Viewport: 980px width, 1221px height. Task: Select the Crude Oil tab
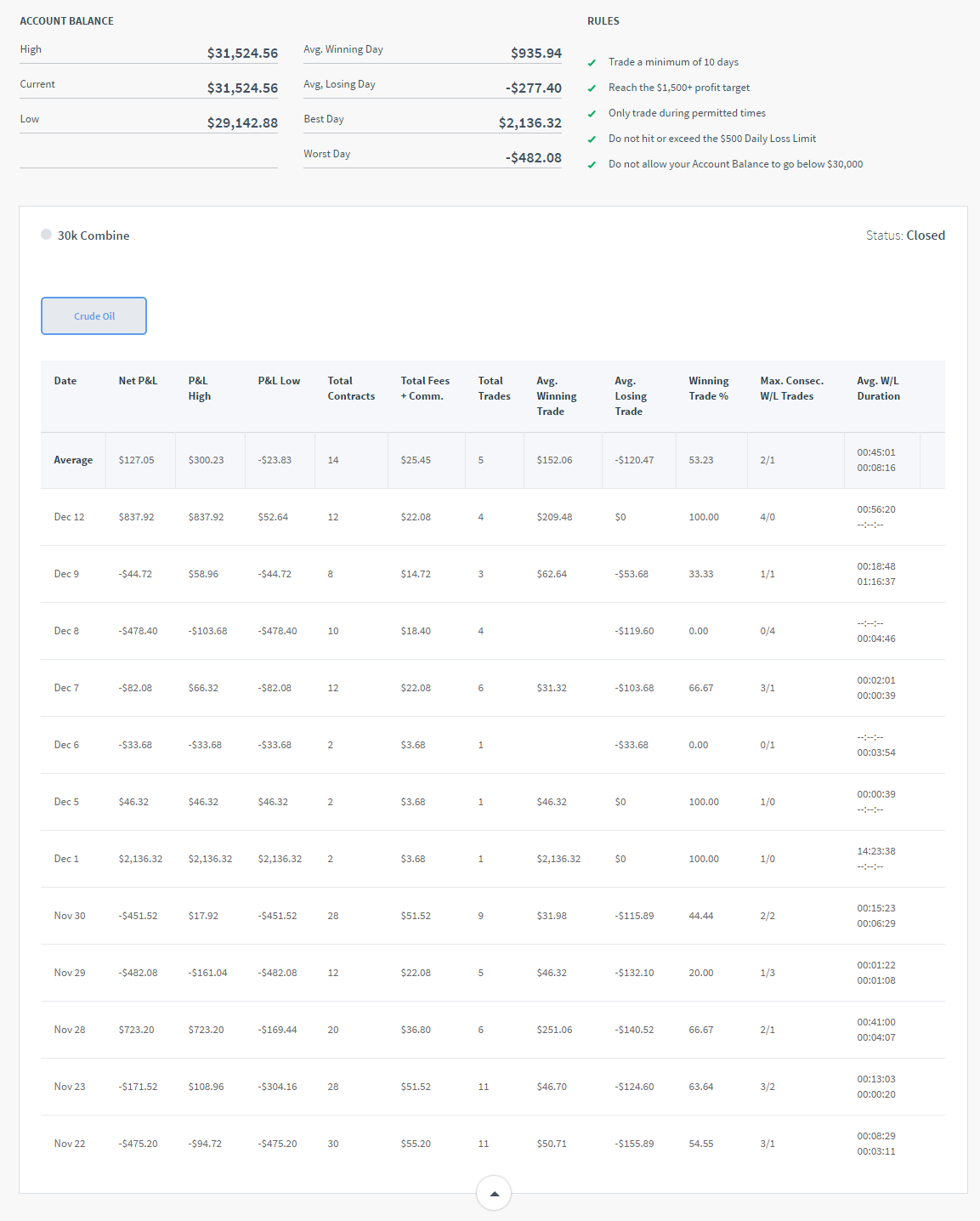pyautogui.click(x=93, y=316)
